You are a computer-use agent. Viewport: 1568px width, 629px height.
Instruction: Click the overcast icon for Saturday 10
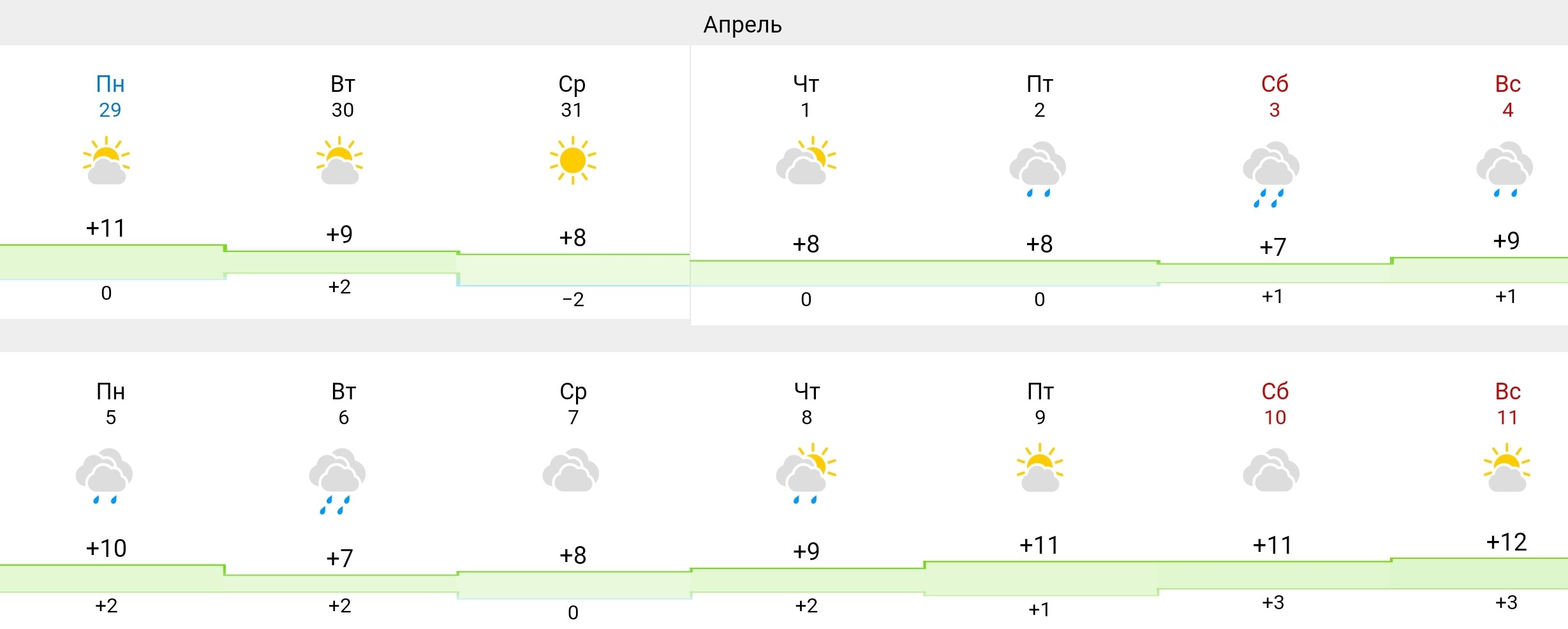point(1271,470)
